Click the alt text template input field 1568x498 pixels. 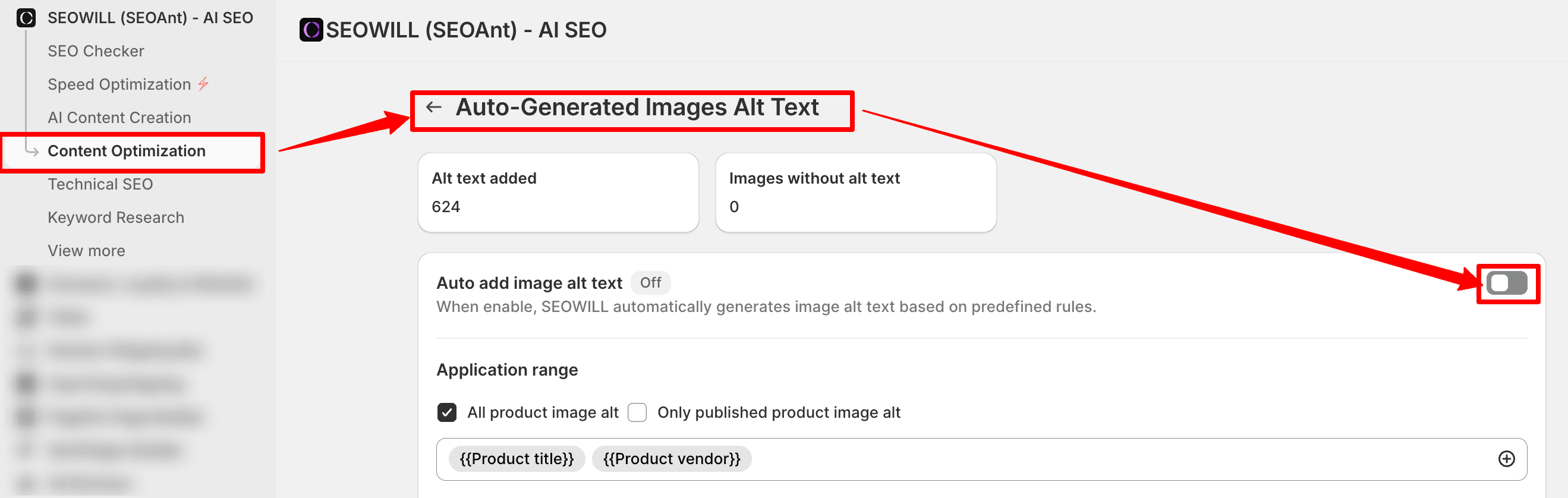click(x=981, y=459)
